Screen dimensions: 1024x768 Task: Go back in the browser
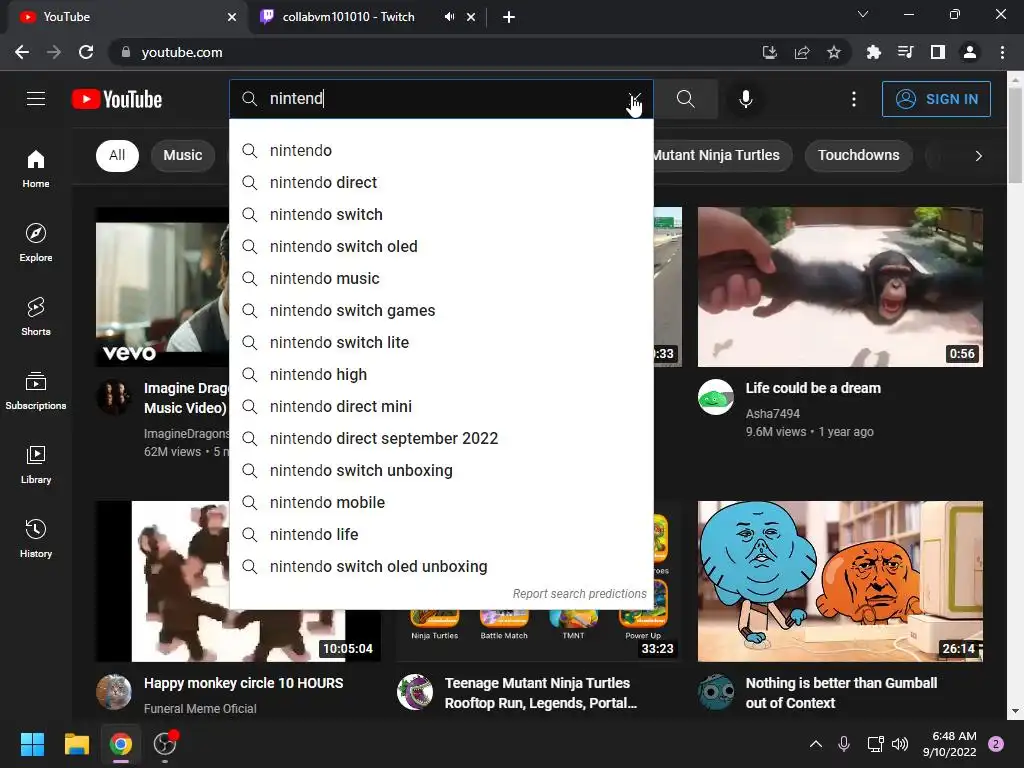[x=22, y=52]
